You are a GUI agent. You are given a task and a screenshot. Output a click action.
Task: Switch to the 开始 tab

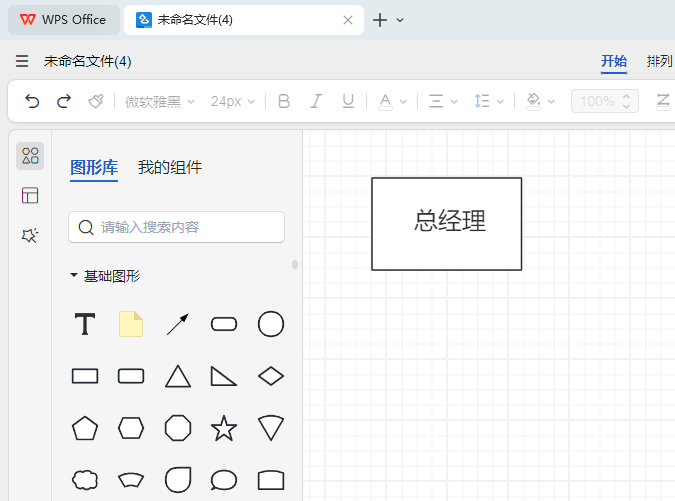614,61
